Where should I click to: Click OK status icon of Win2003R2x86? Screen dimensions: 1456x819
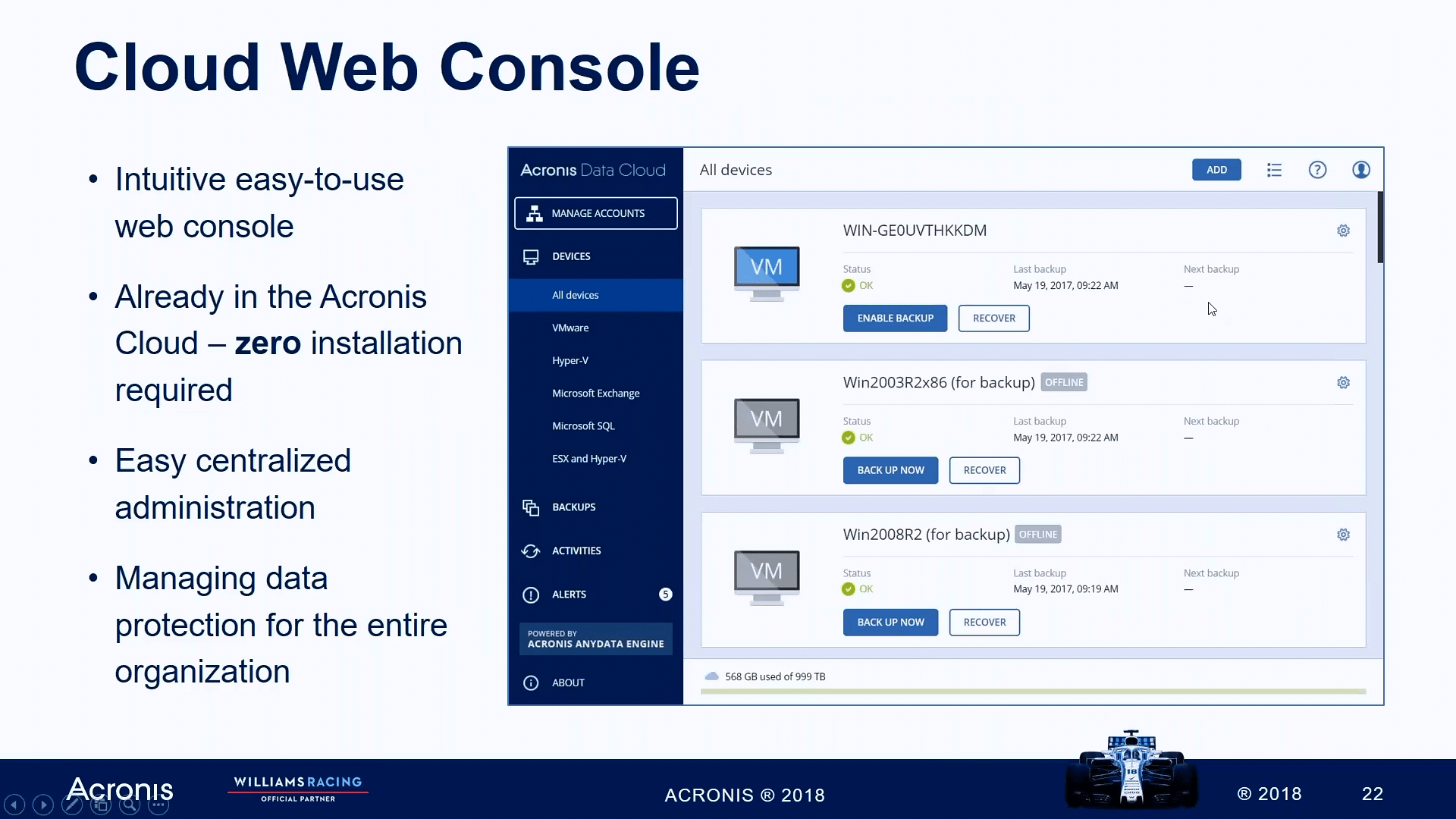tap(849, 438)
